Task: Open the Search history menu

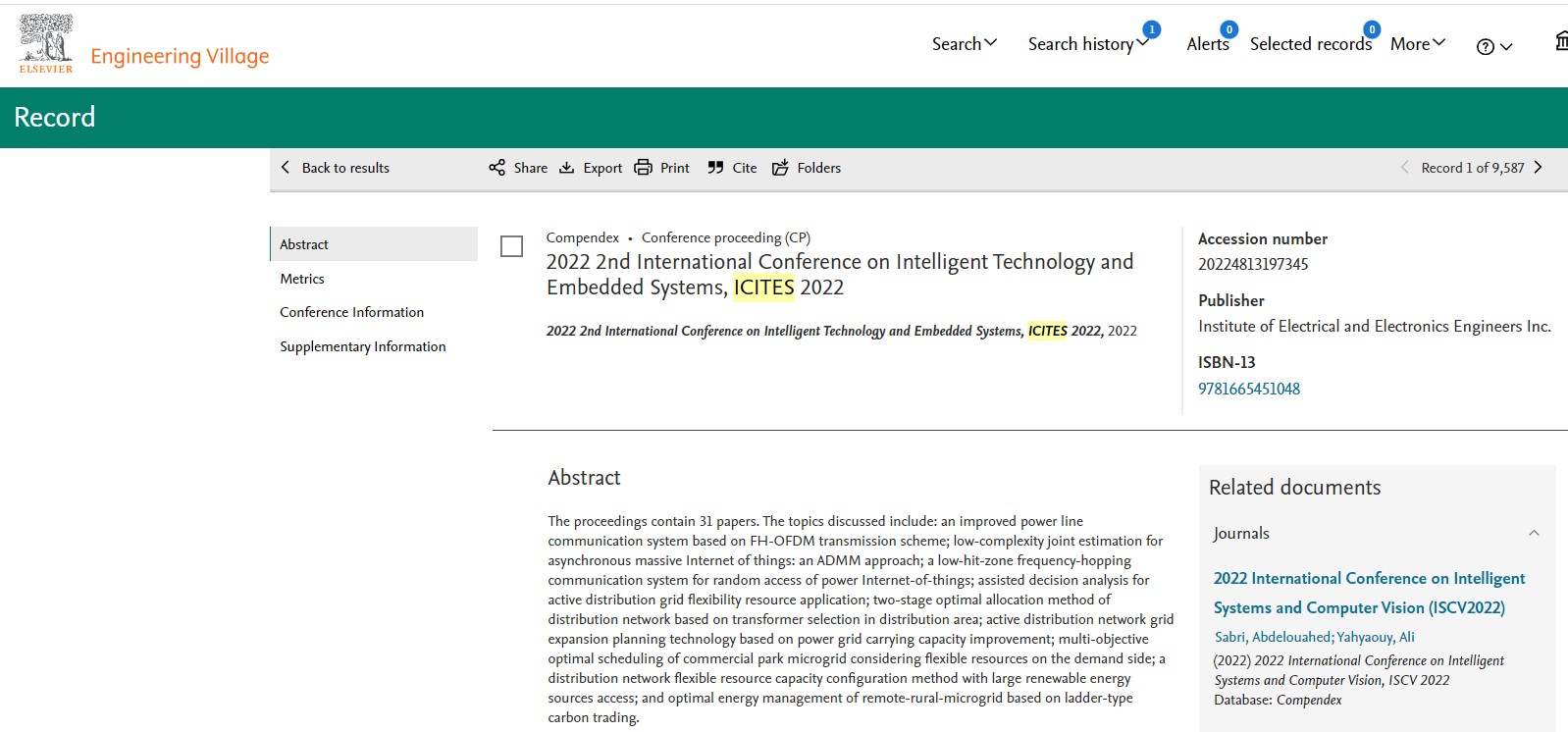Action: [1088, 44]
